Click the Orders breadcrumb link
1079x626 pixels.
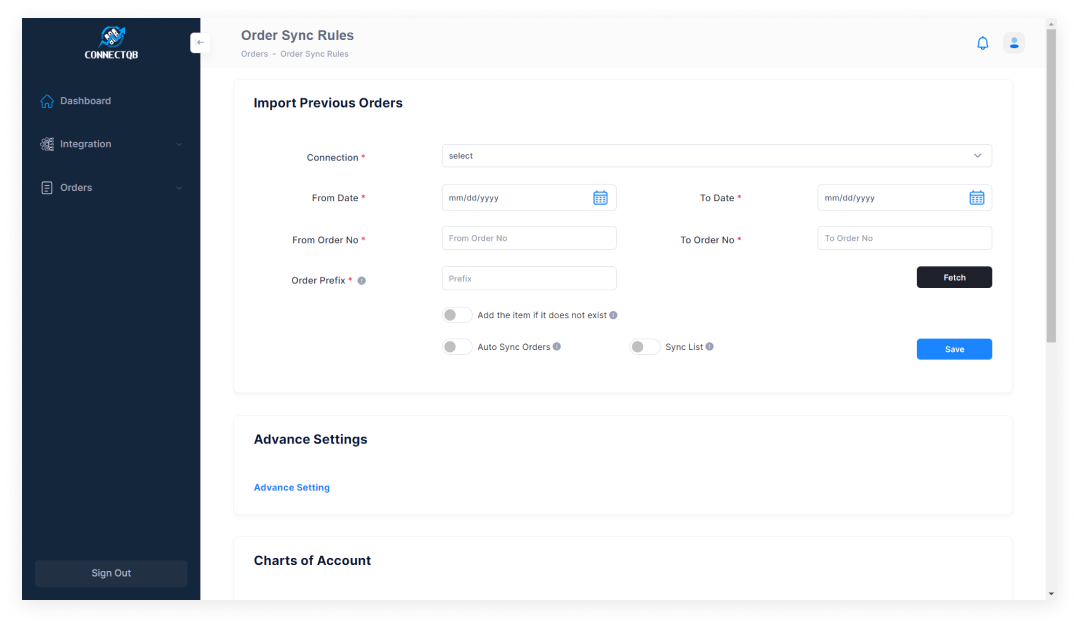click(x=254, y=54)
